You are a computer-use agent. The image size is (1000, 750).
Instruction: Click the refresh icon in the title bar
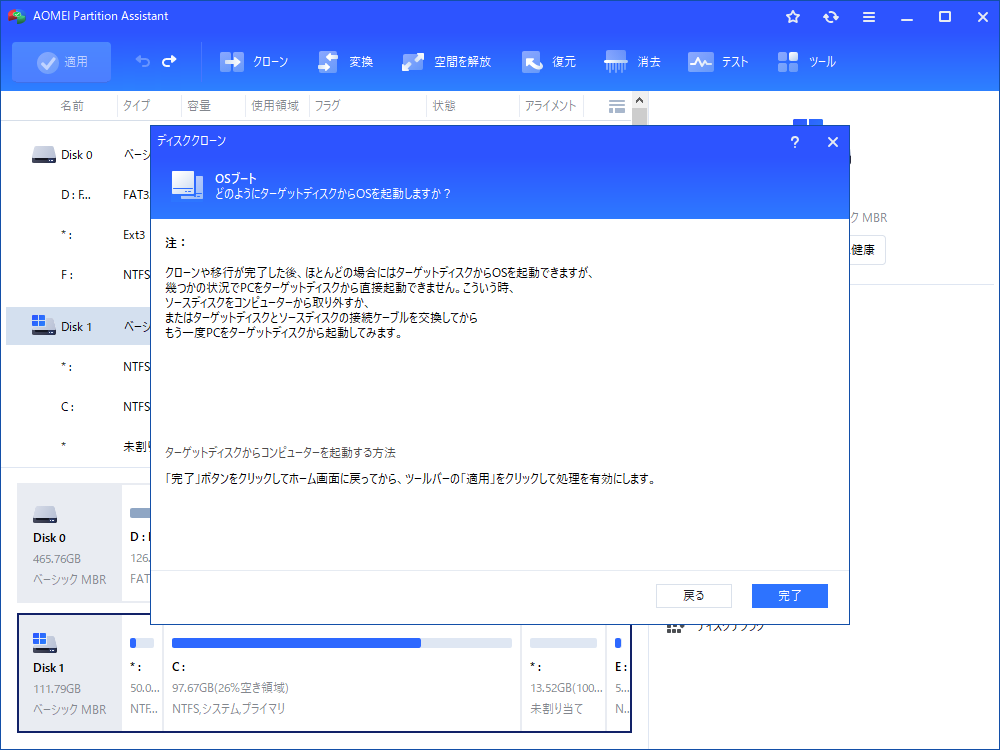click(830, 17)
